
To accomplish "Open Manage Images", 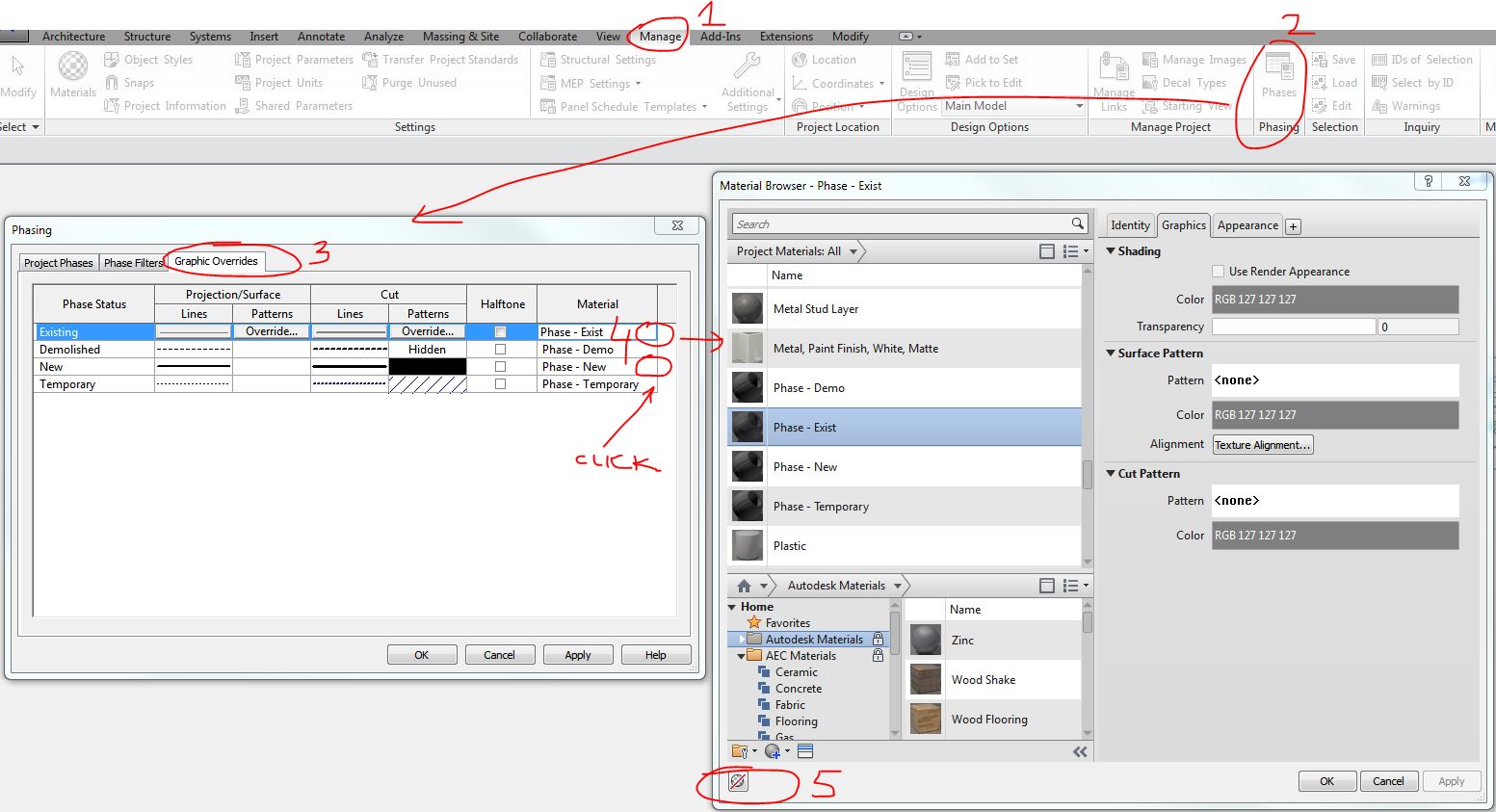I will pos(1194,60).
